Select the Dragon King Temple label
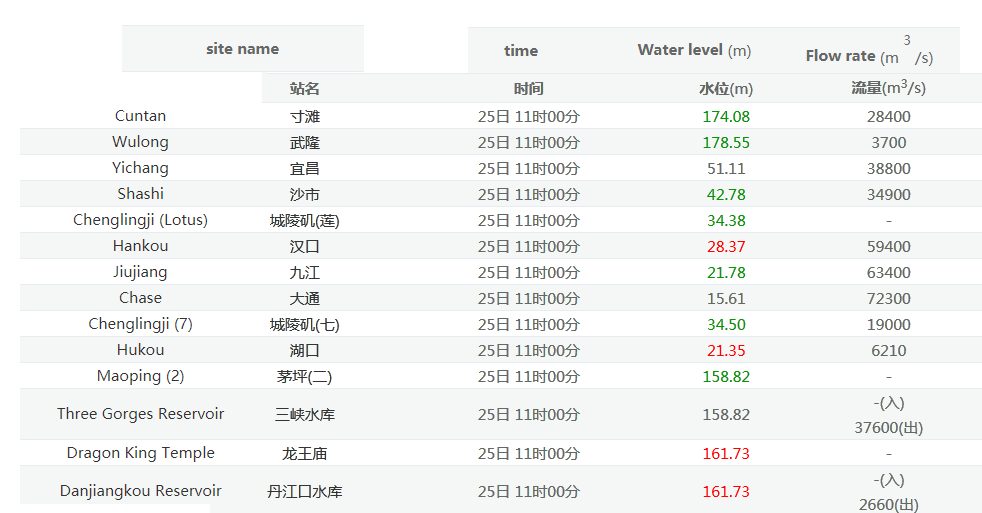This screenshot has height=513, width=982. pyautogui.click(x=140, y=453)
